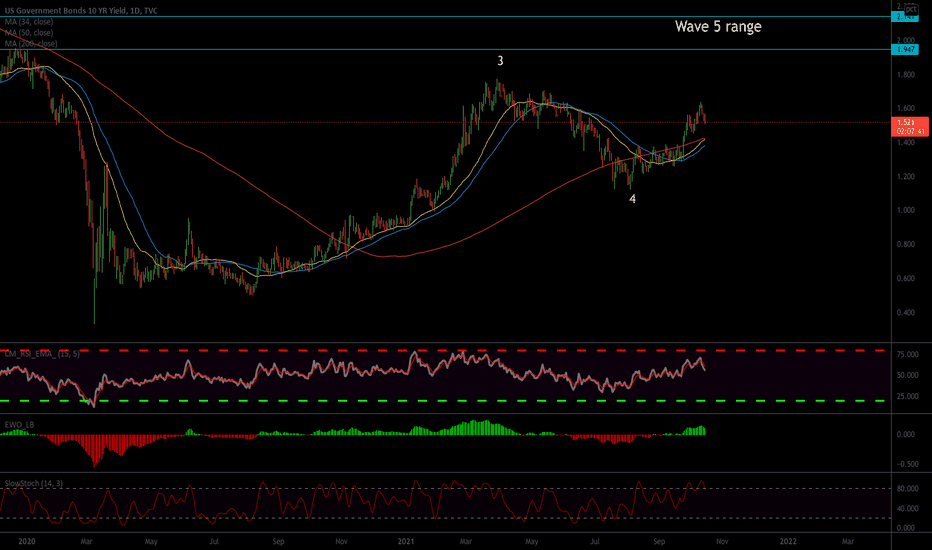932x550 pixels.
Task: Click the 25.000 RSI scale value
Action: click(907, 396)
